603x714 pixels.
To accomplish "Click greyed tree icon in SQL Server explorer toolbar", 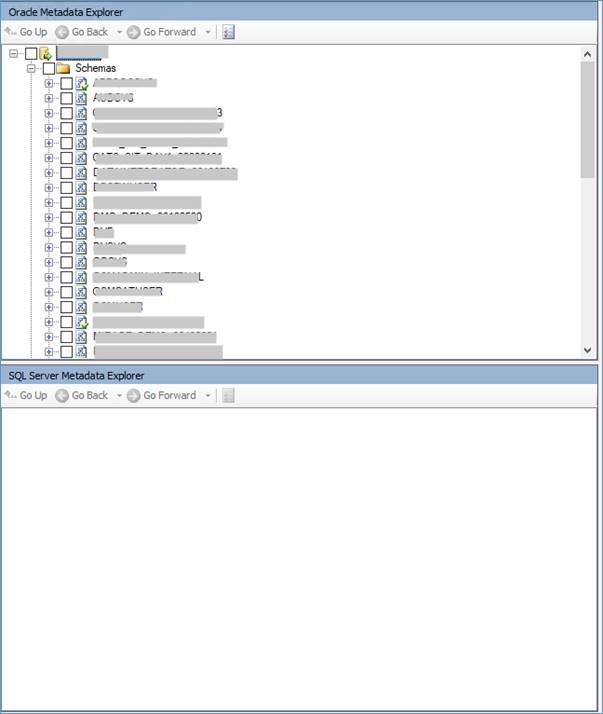I will pos(228,395).
